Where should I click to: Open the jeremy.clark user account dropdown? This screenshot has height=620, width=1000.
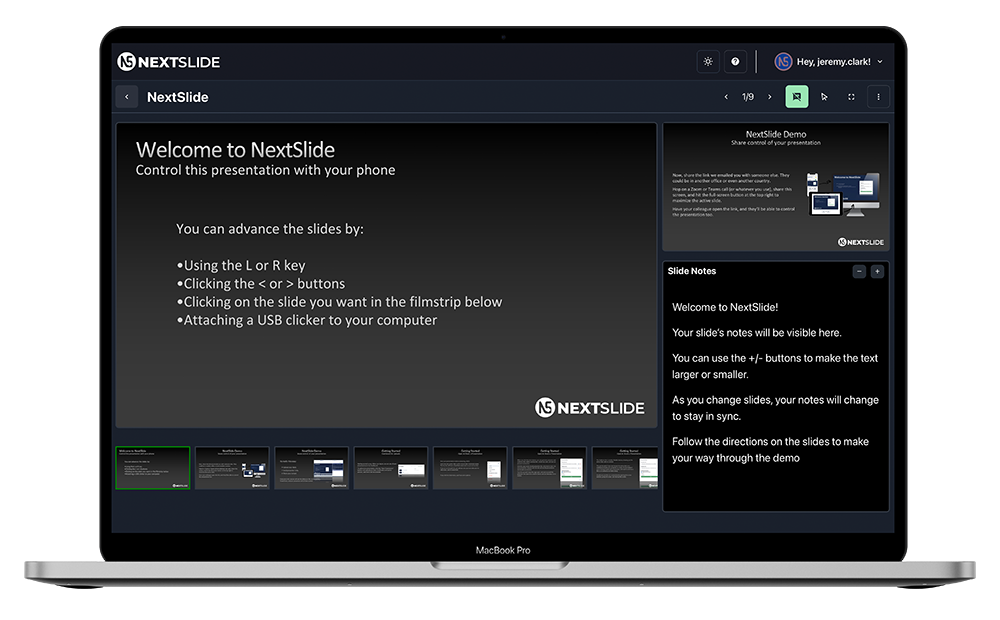click(829, 62)
